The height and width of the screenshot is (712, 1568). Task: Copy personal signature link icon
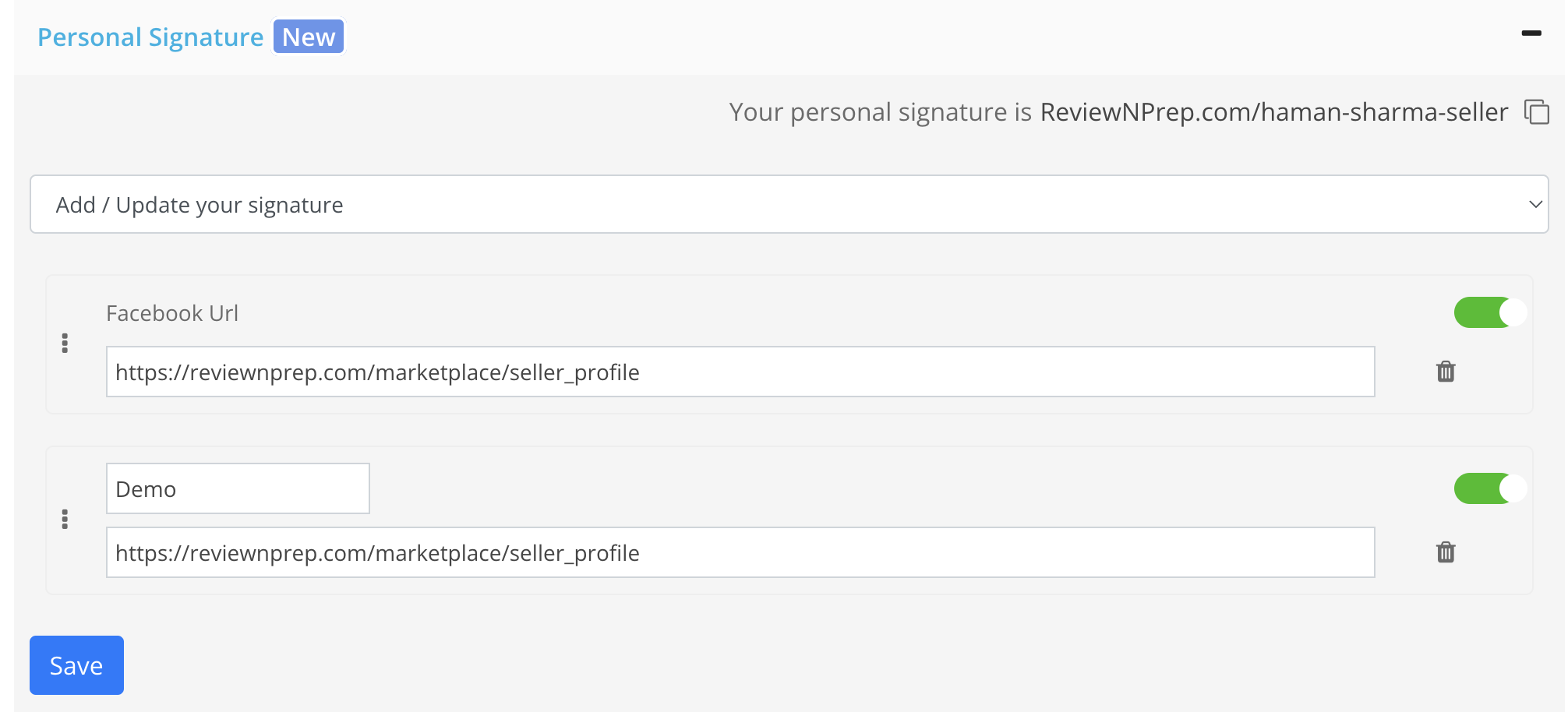1536,112
